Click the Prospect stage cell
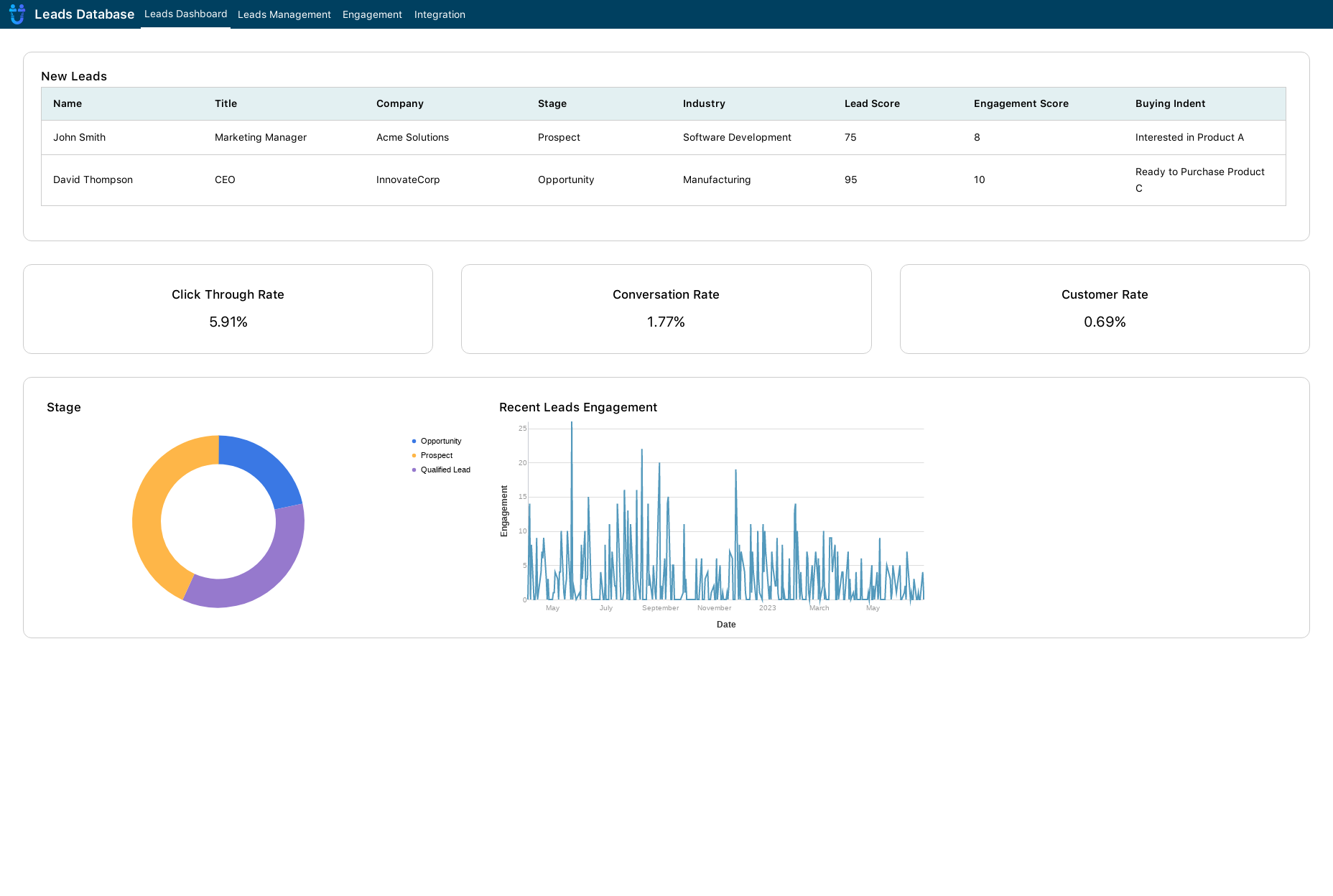Image resolution: width=1333 pixels, height=896 pixels. click(x=559, y=137)
